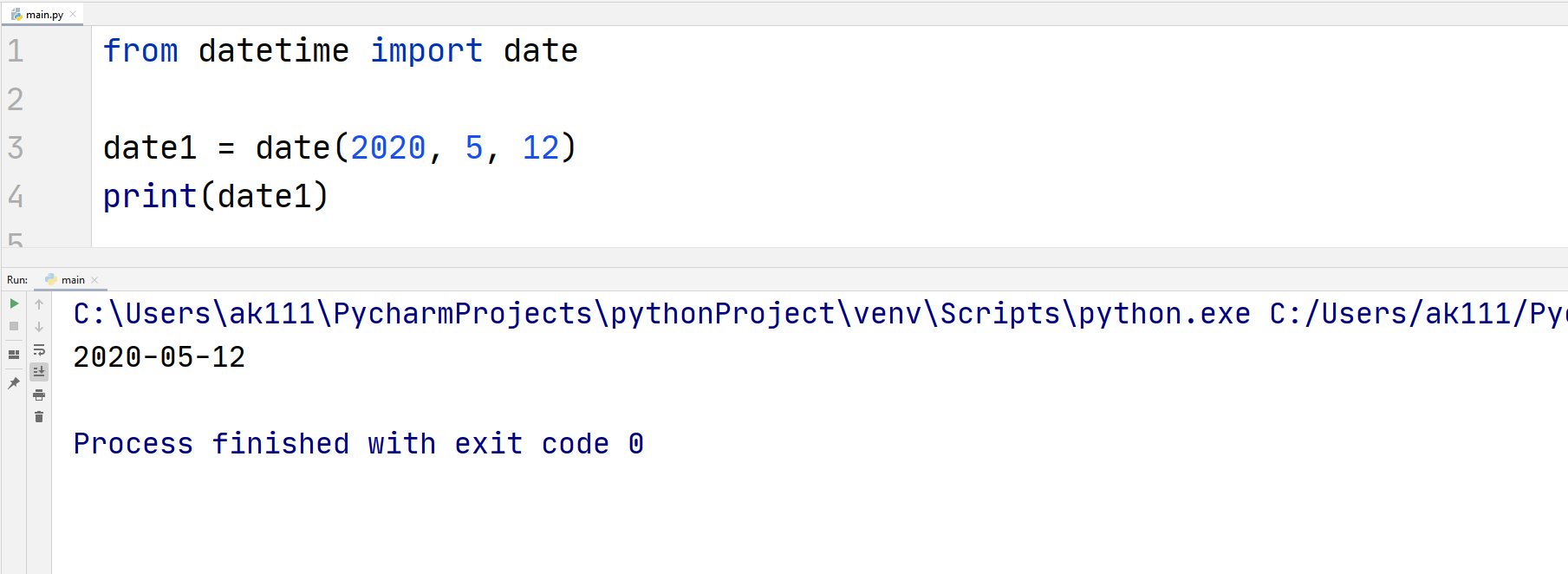1568x574 pixels.
Task: Close the main run console tab
Action: click(x=94, y=279)
